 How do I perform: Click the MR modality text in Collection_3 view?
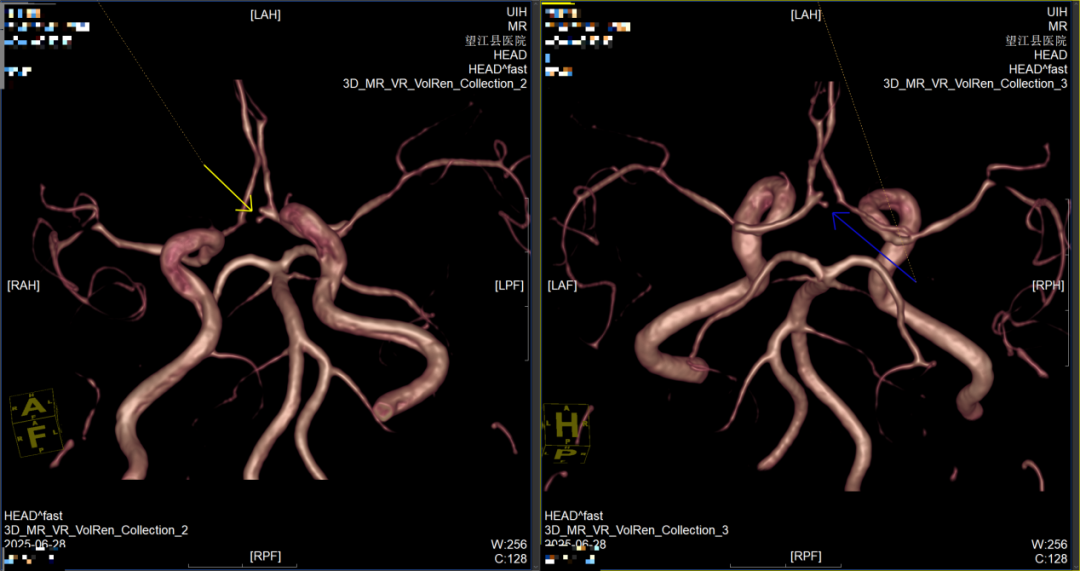(x=1059, y=27)
